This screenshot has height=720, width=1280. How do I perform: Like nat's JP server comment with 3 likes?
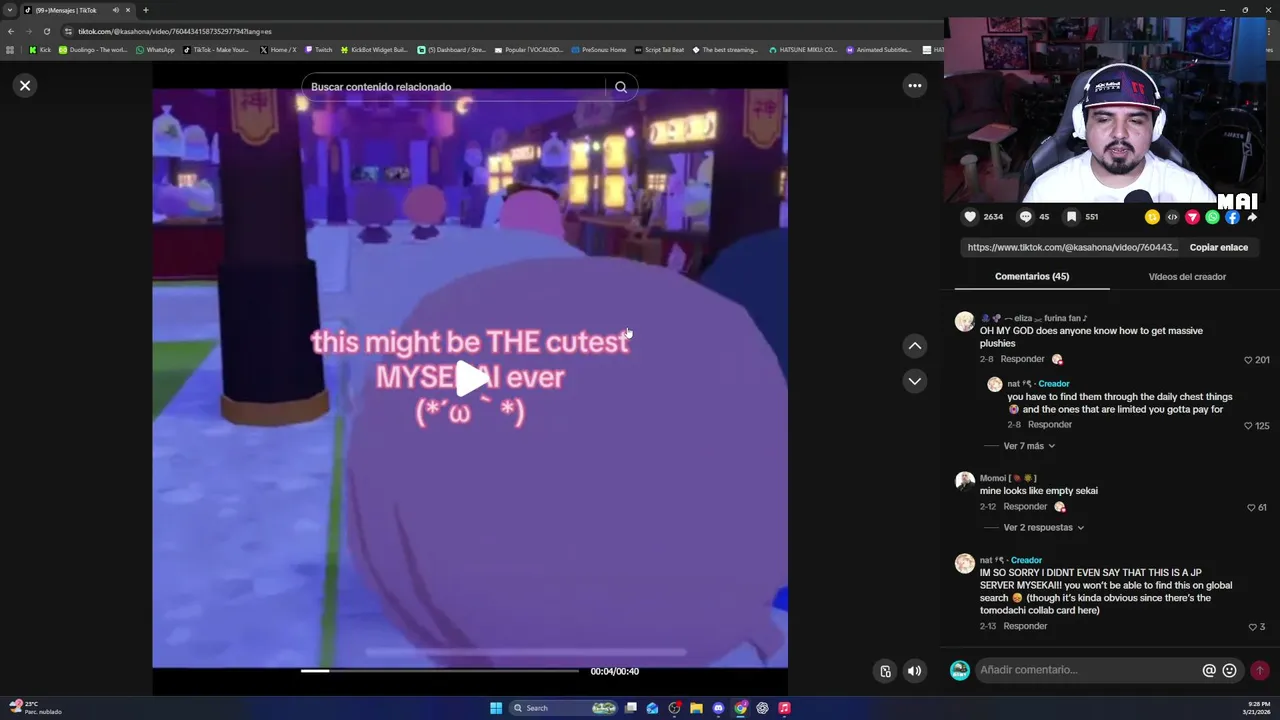click(x=1252, y=627)
